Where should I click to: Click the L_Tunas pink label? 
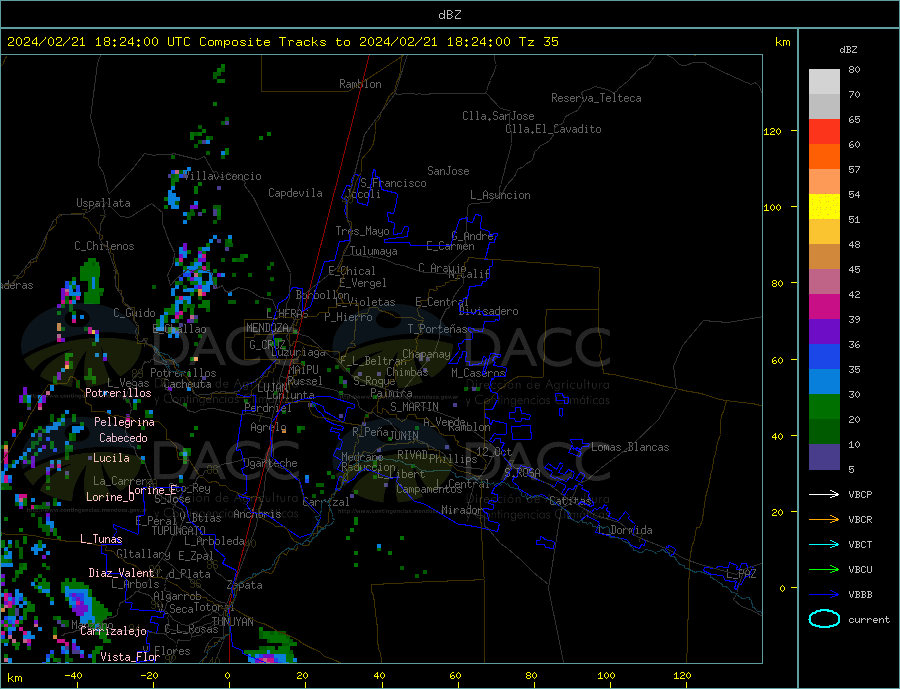[101, 539]
